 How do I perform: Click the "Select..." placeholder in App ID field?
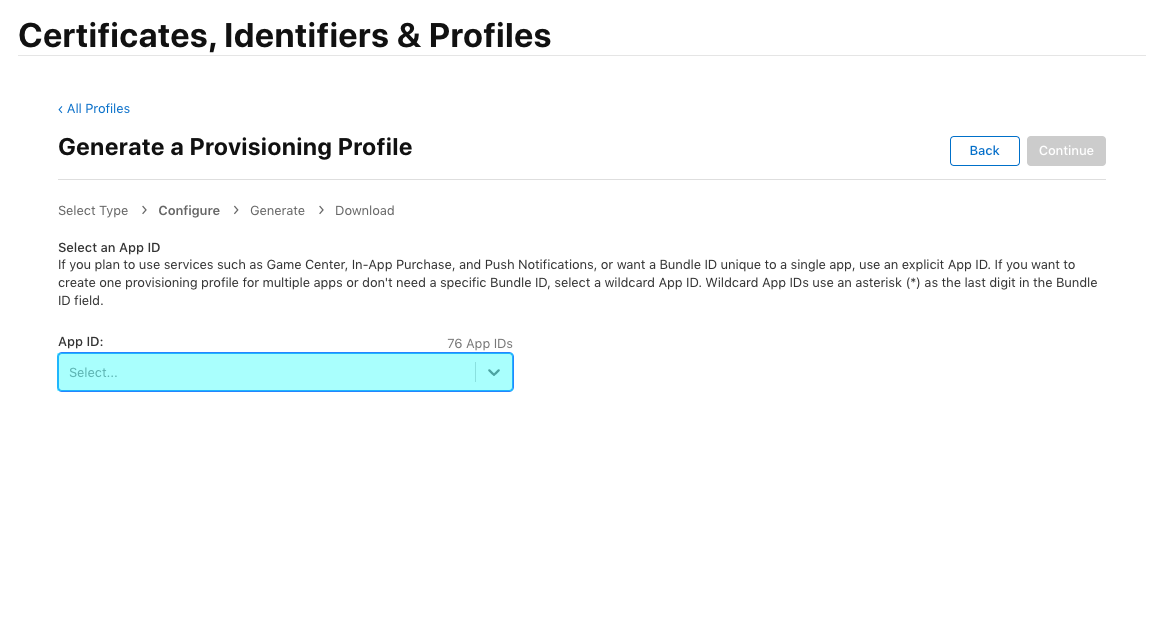(94, 372)
